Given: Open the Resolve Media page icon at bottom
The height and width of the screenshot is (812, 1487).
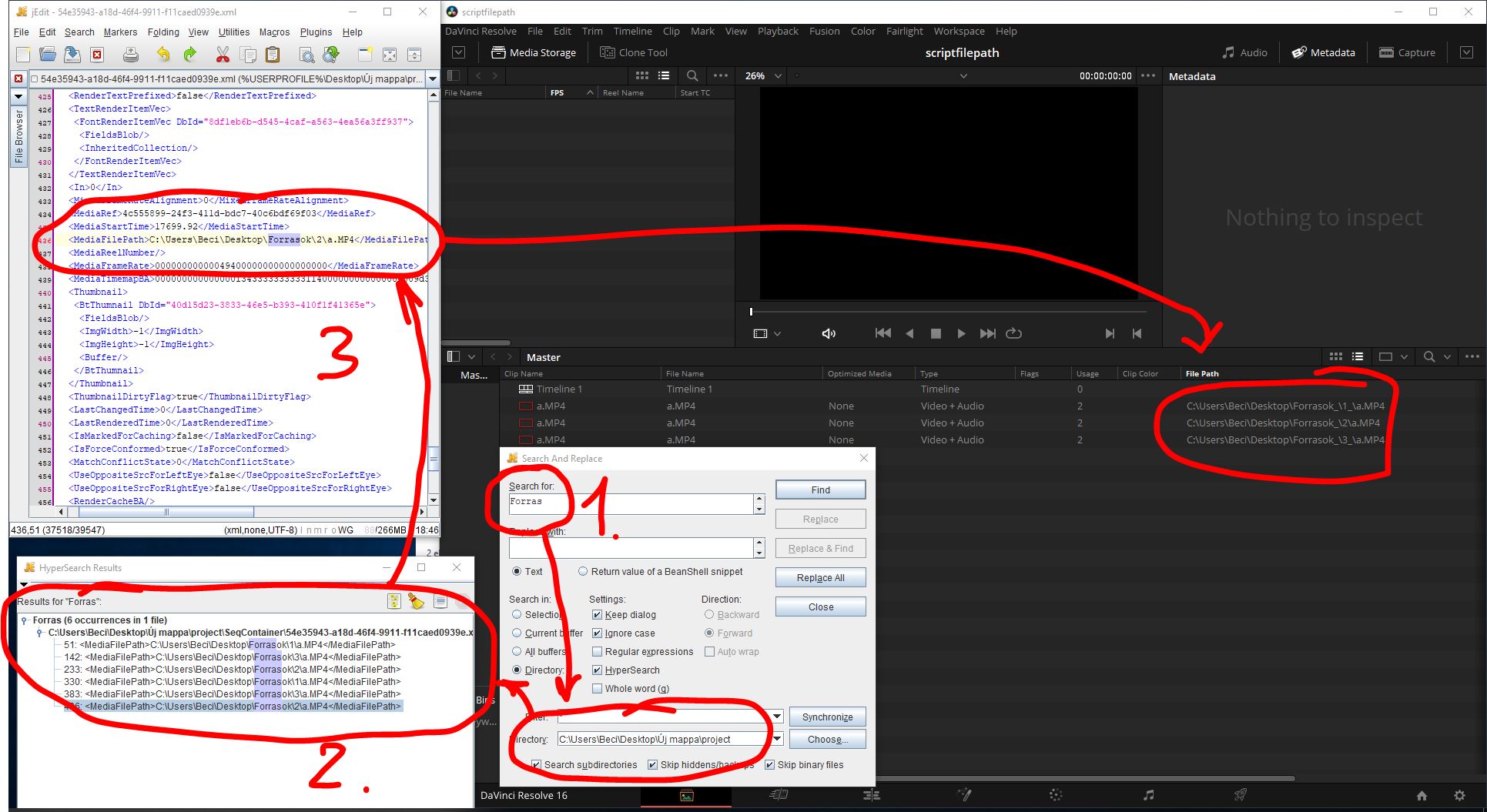Looking at the screenshot, I should point(687,796).
